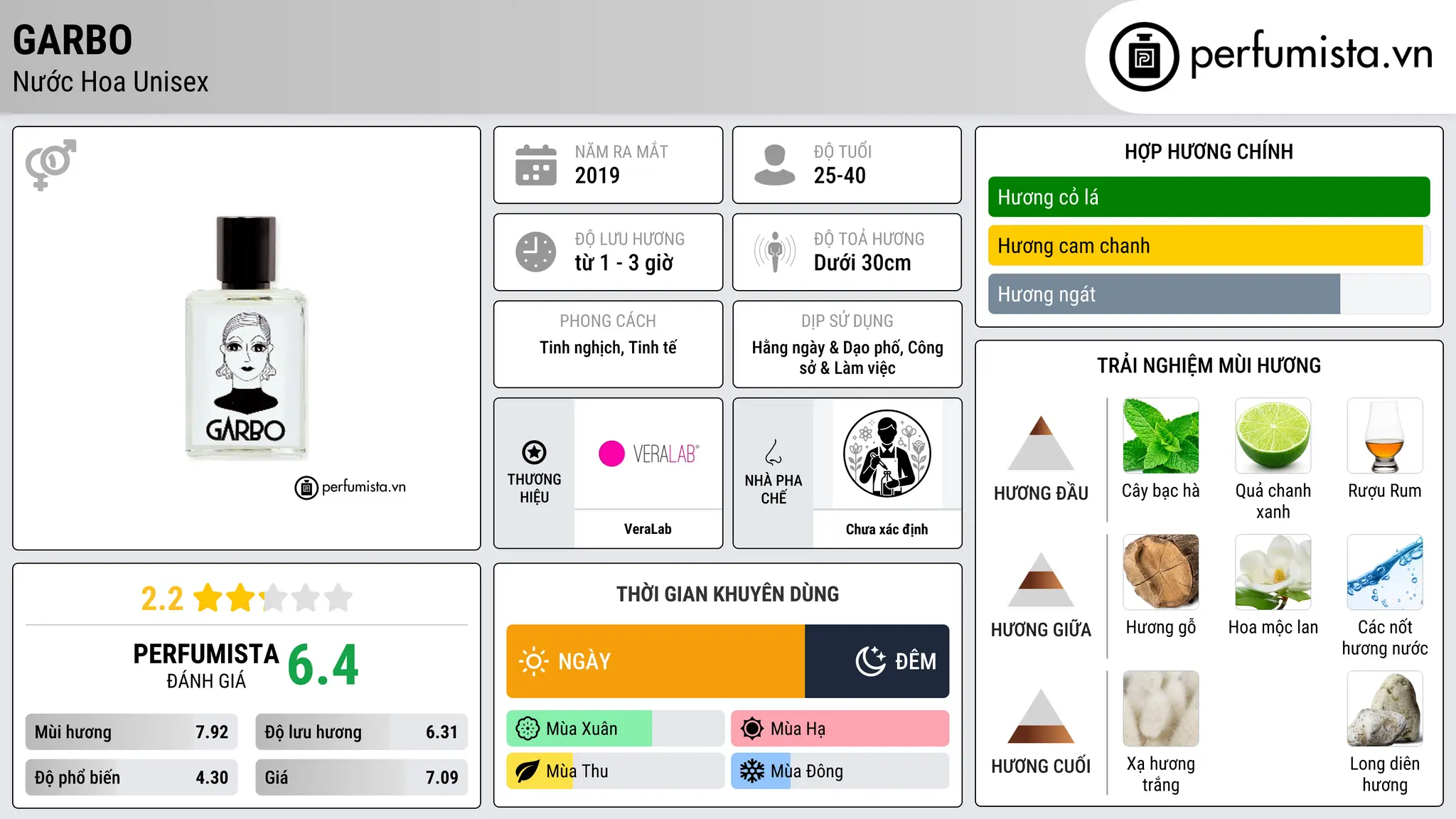Click the Rượu Rum note label
The height and width of the screenshot is (819, 1456).
pyautogui.click(x=1385, y=491)
